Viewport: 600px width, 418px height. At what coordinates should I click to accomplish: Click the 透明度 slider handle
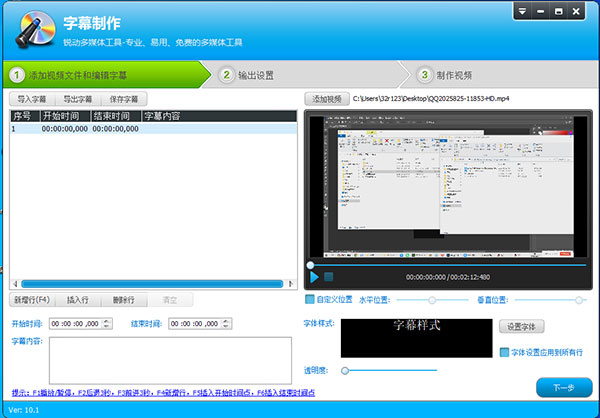click(345, 370)
